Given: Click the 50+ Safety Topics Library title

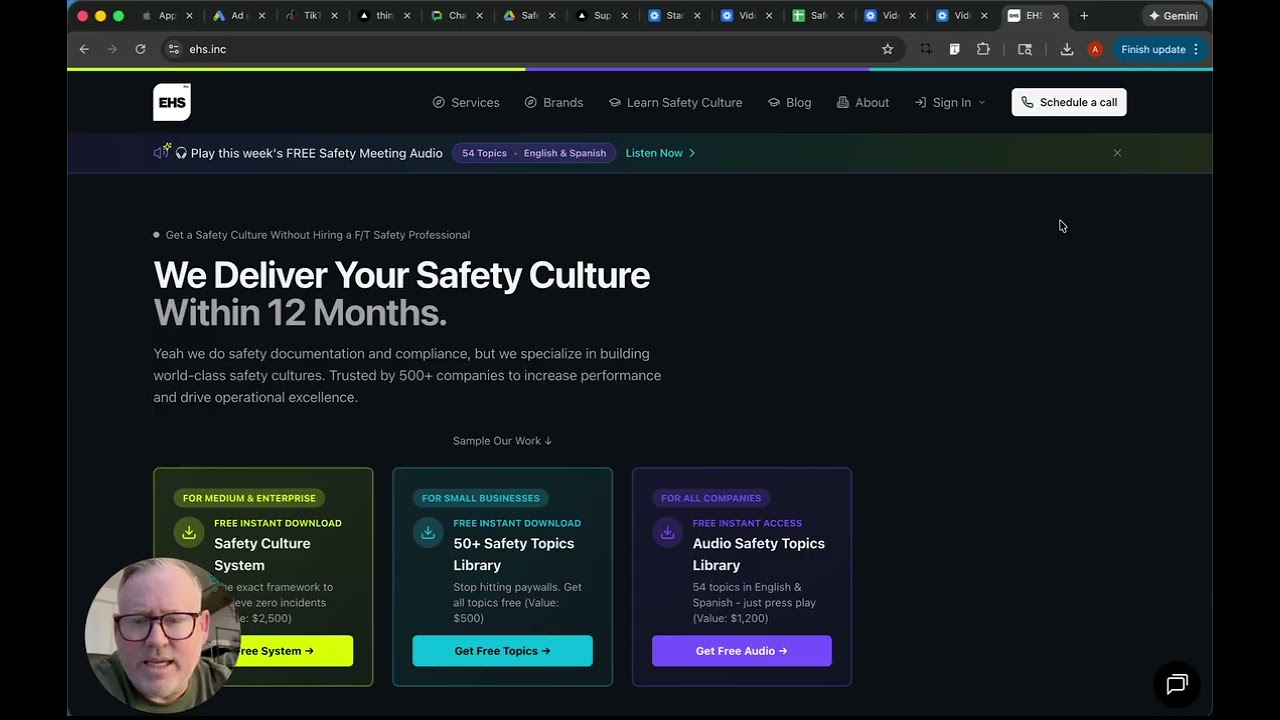Looking at the screenshot, I should tap(514, 554).
